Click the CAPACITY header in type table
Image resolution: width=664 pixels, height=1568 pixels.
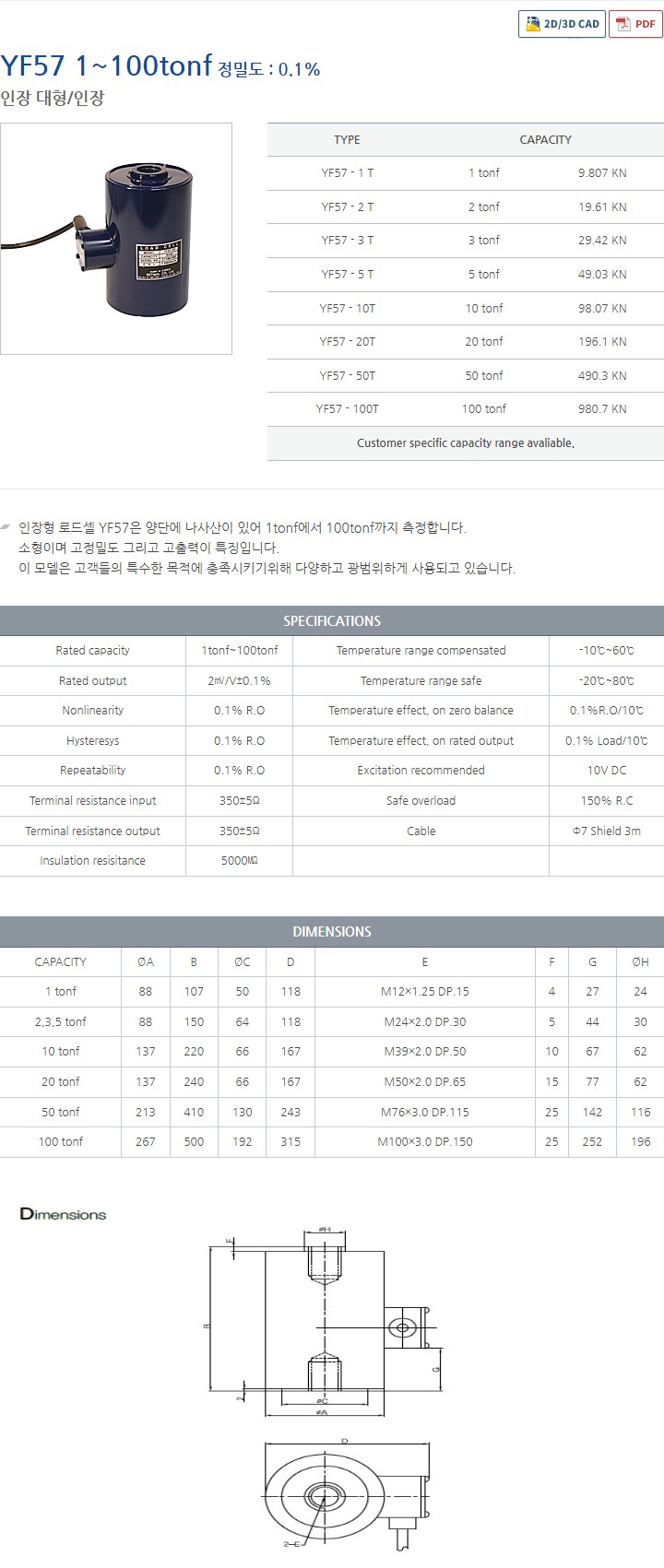pos(545,140)
